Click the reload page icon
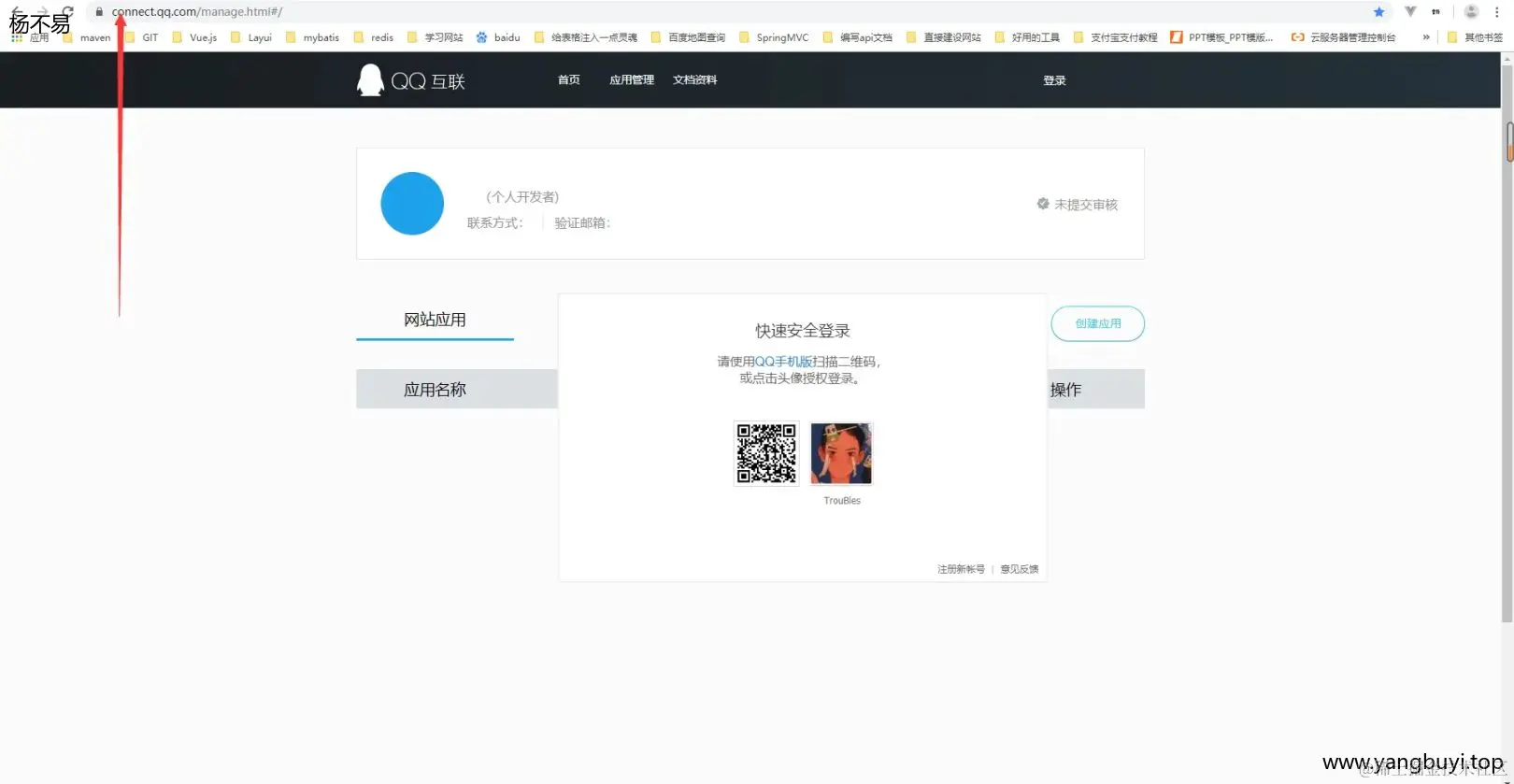This screenshot has height=784, width=1514. click(x=67, y=12)
